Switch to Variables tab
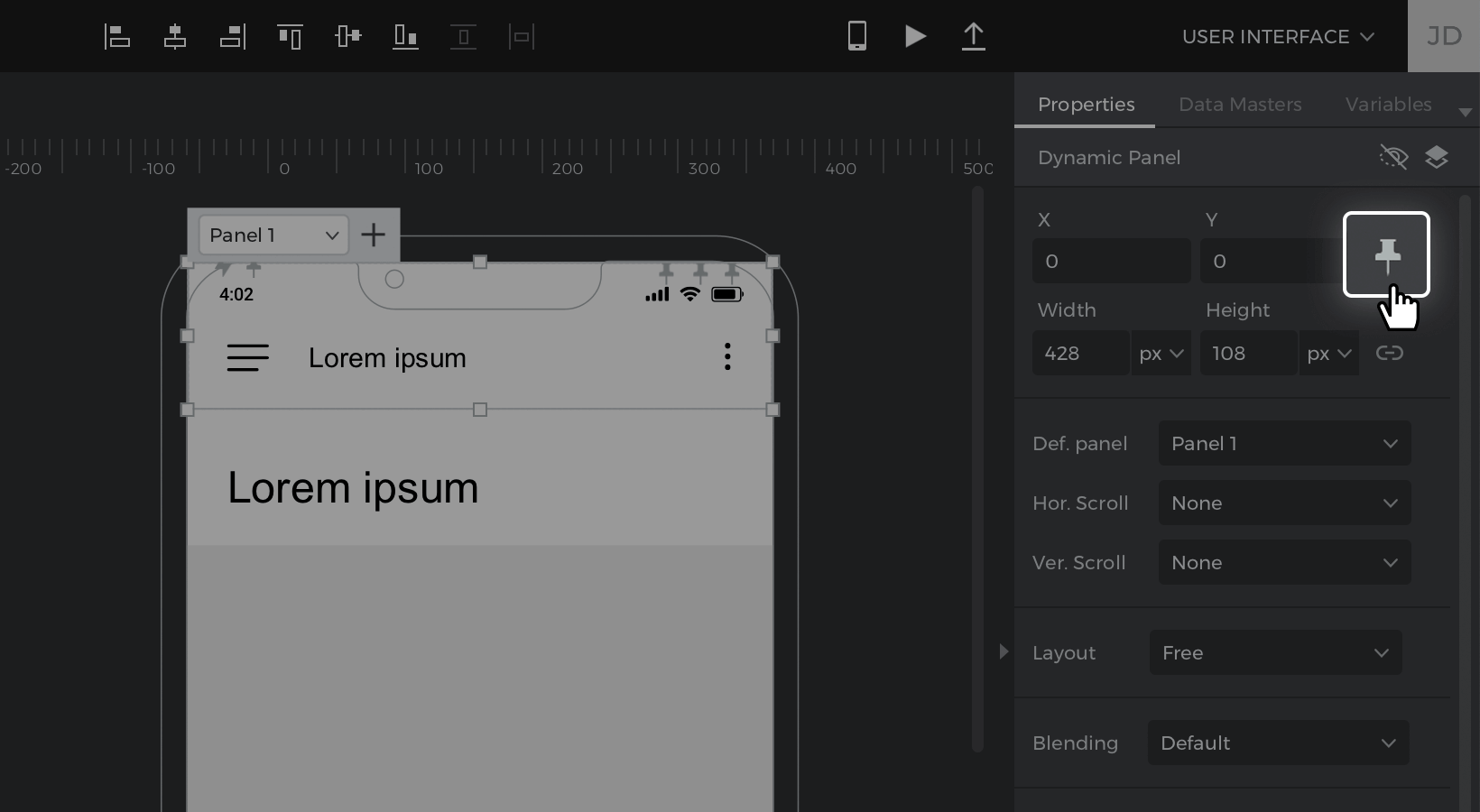 [1388, 105]
